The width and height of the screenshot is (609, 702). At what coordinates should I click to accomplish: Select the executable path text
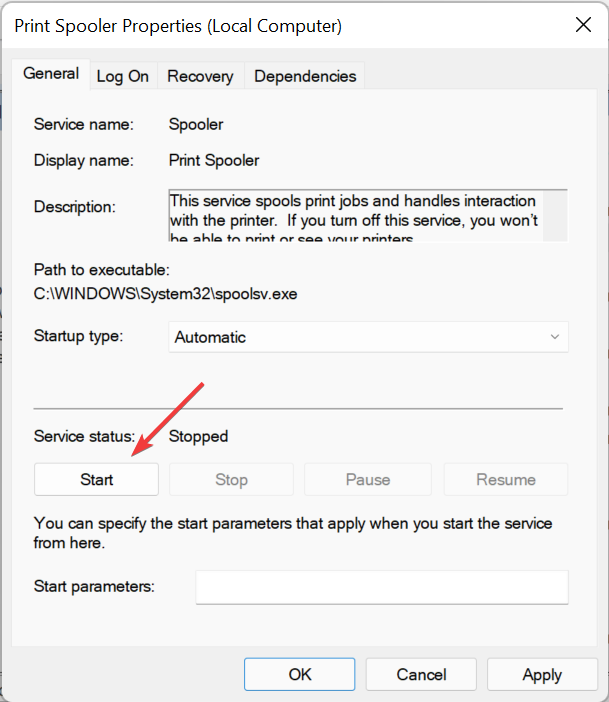pos(165,294)
